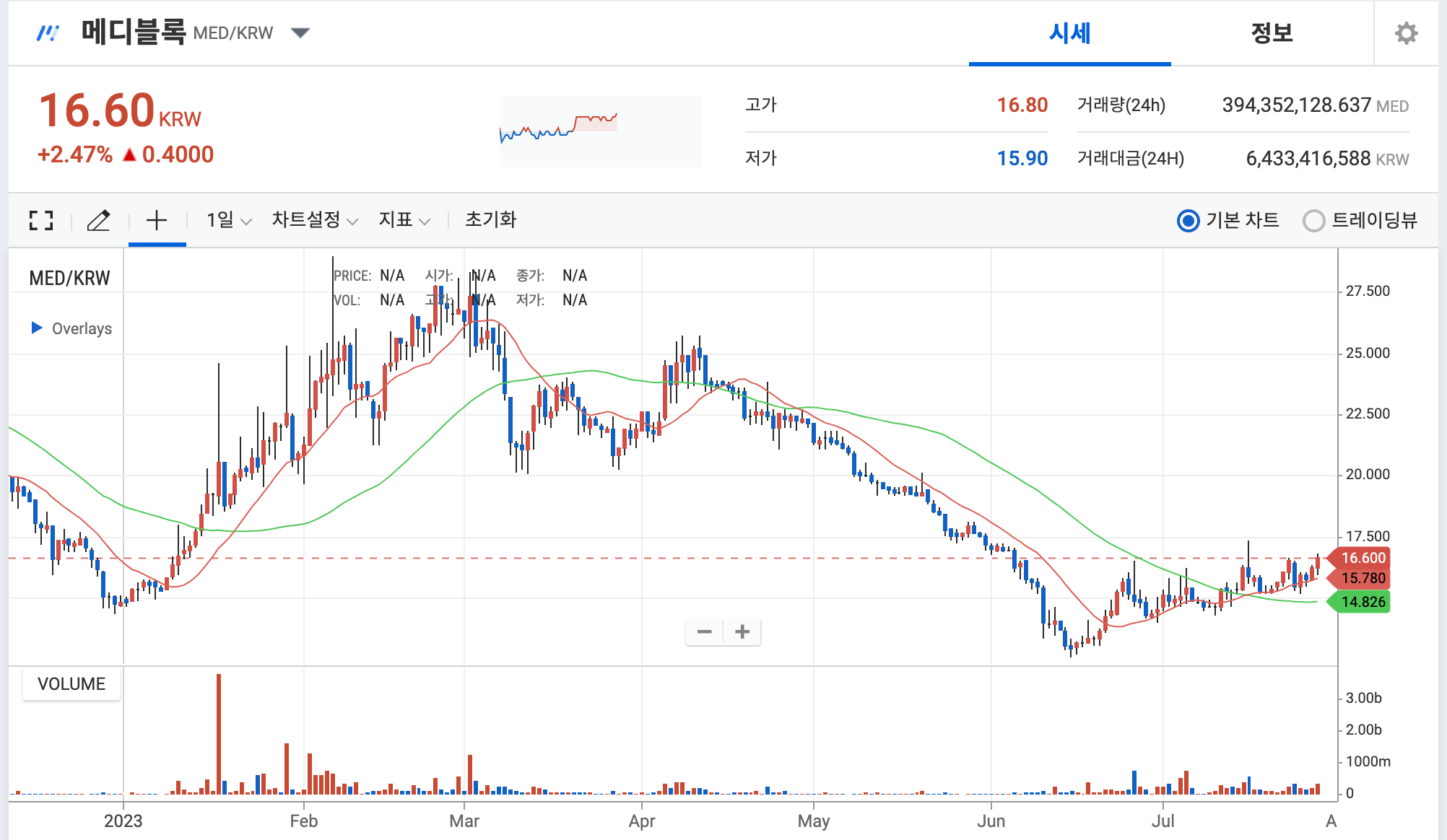Click the VOLUME panel label
Viewport: 1447px width, 840px height.
(x=71, y=683)
